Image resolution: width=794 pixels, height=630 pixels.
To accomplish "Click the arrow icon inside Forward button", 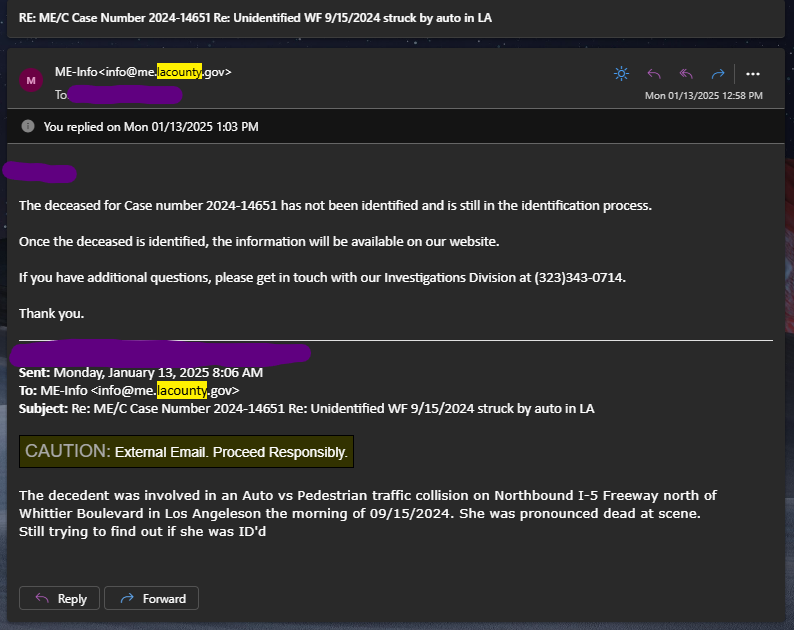I will 127,598.
